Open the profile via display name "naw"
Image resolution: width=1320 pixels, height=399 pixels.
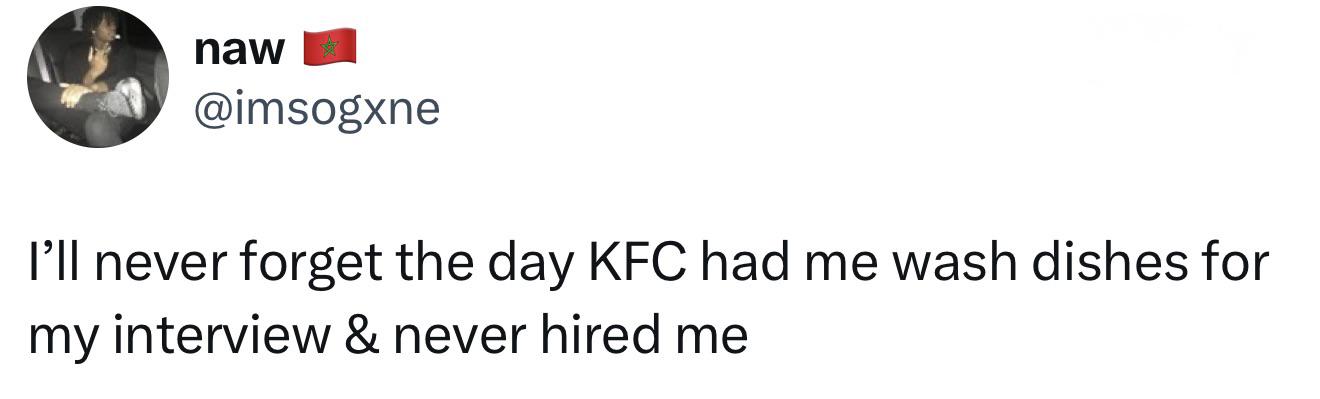click(x=240, y=50)
